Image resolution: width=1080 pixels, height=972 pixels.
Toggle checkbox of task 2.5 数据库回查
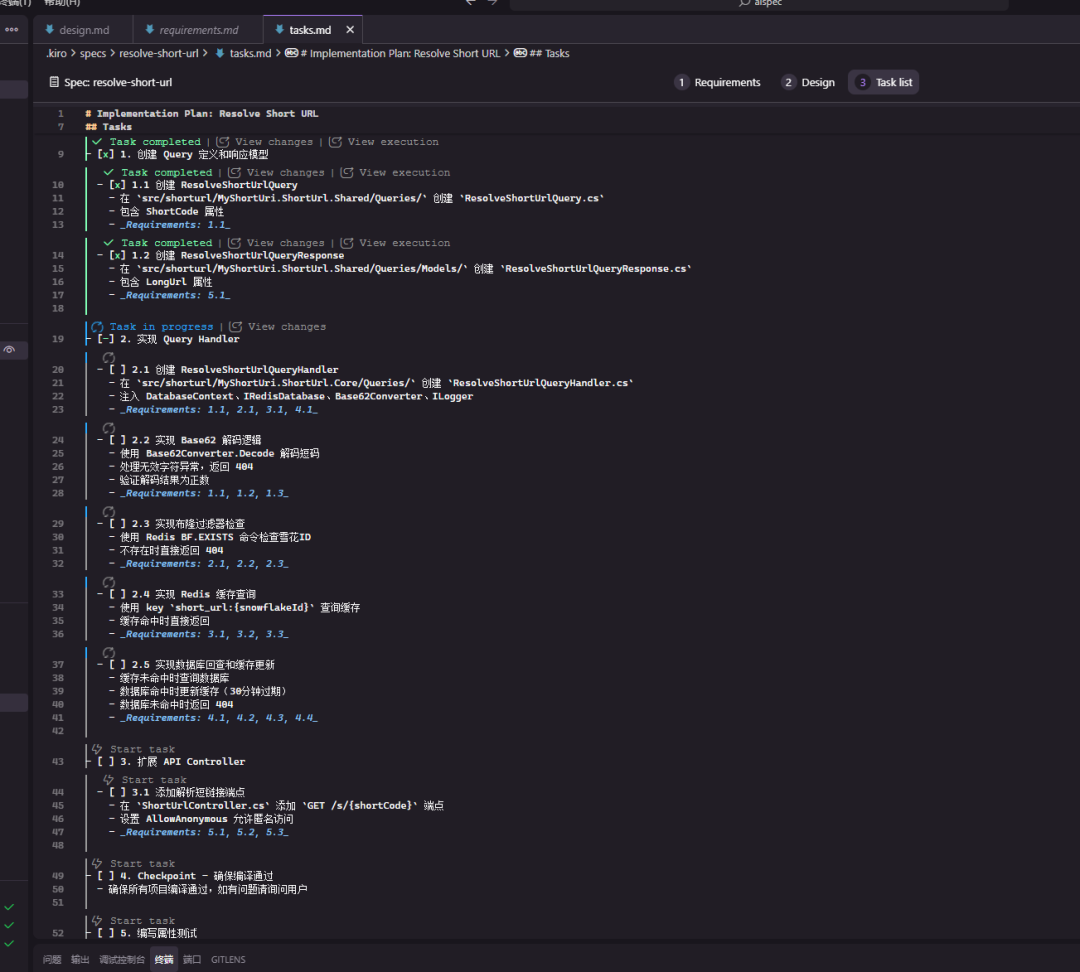coord(117,665)
